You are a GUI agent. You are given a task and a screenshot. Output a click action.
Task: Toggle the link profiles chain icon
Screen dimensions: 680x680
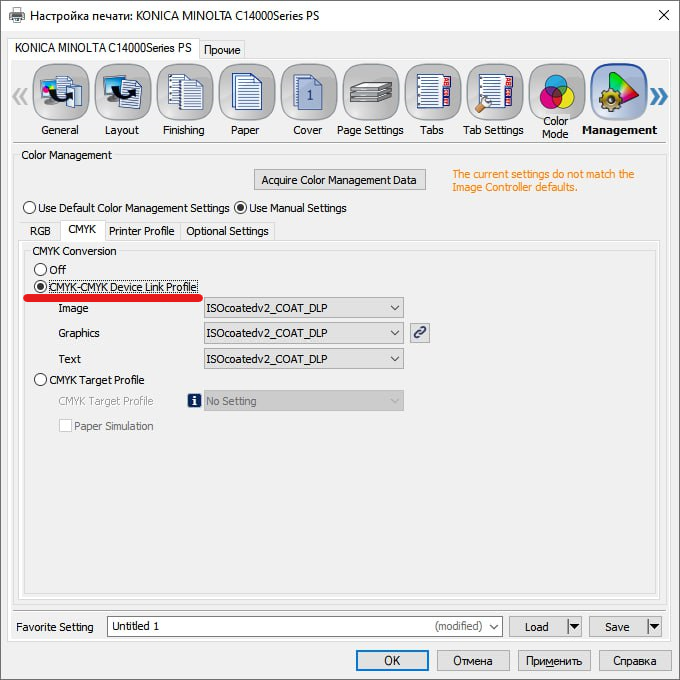(x=420, y=333)
